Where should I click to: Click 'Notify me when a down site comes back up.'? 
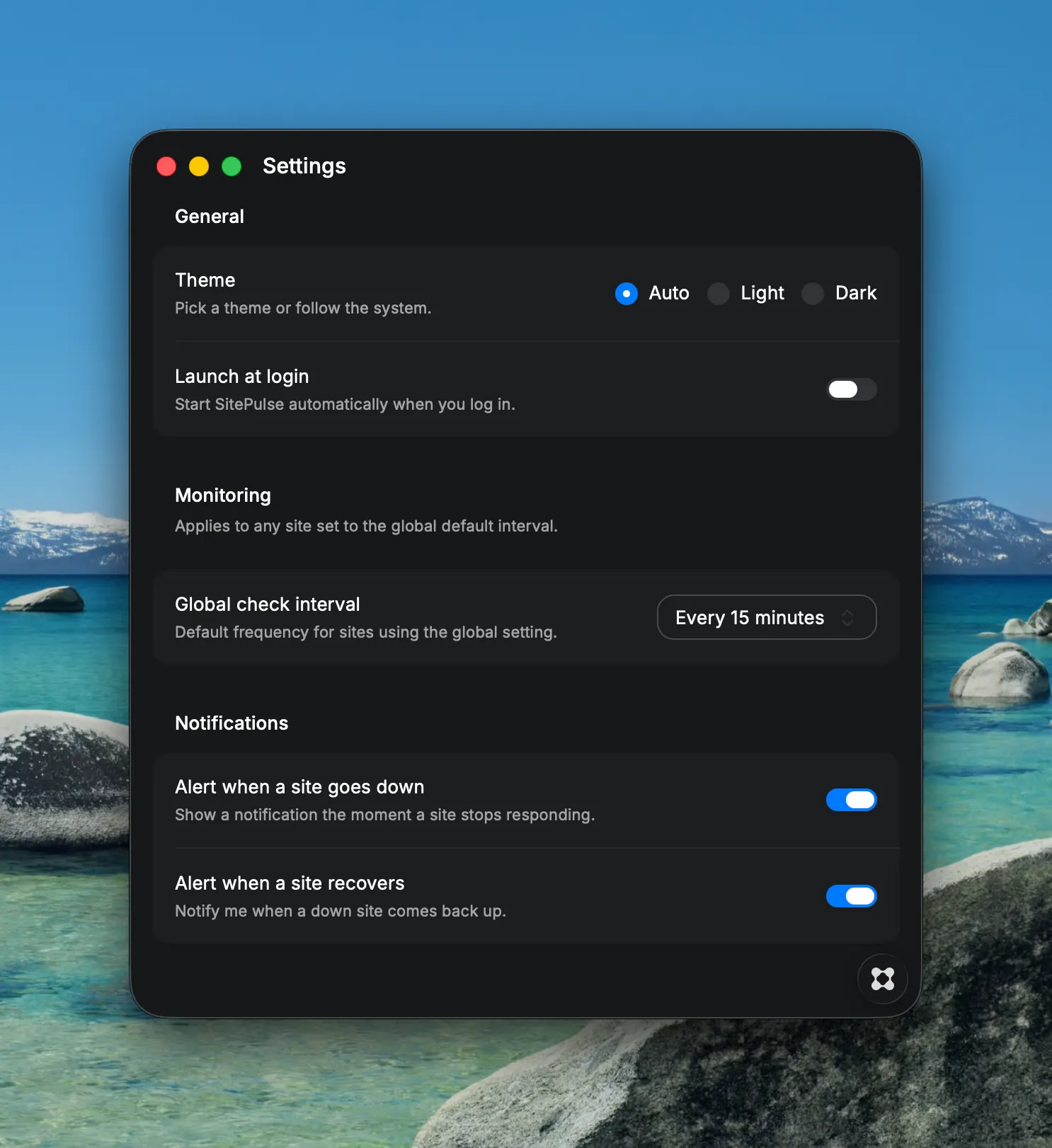341,911
